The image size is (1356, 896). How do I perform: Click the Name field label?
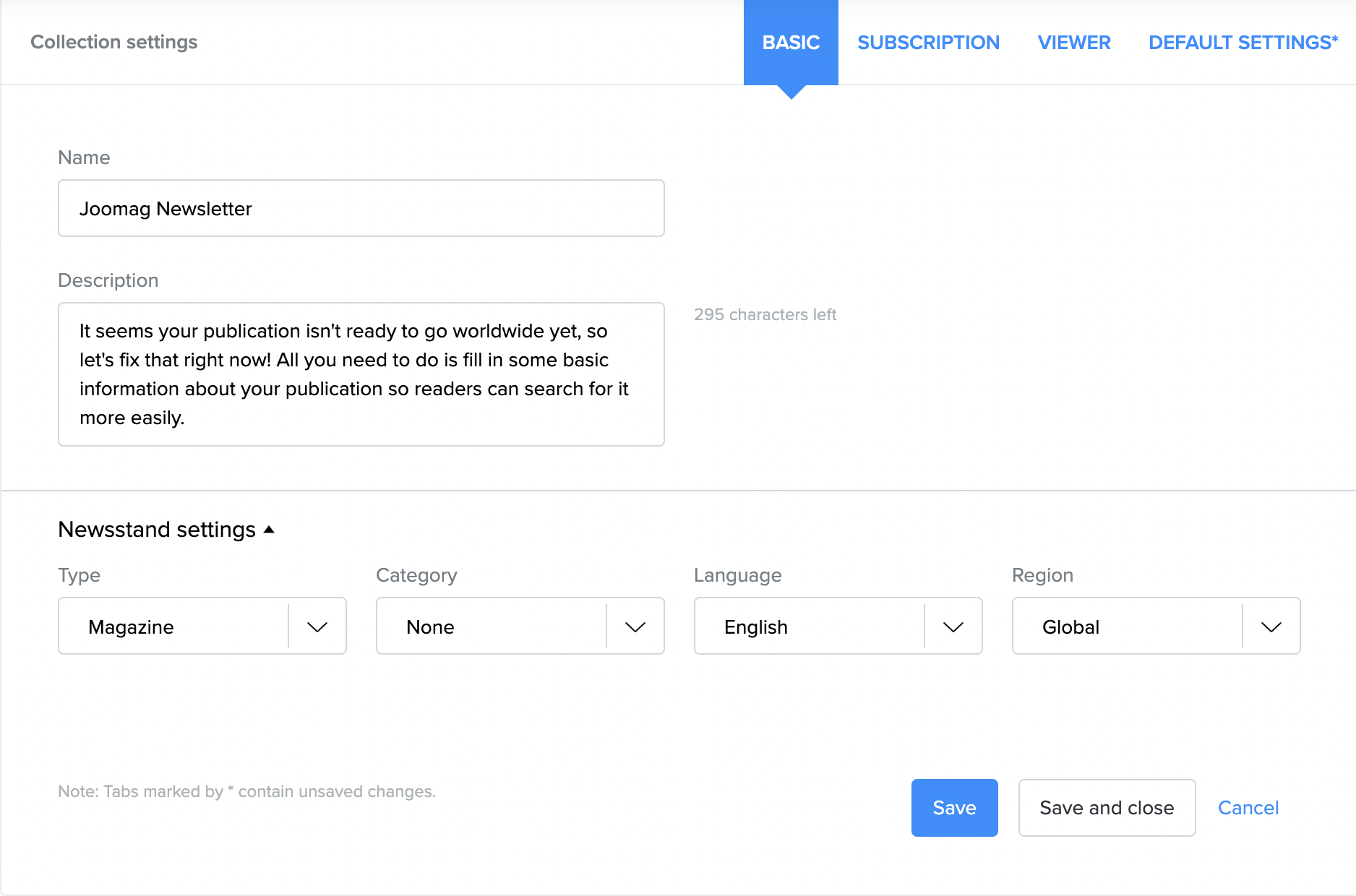[x=84, y=158]
